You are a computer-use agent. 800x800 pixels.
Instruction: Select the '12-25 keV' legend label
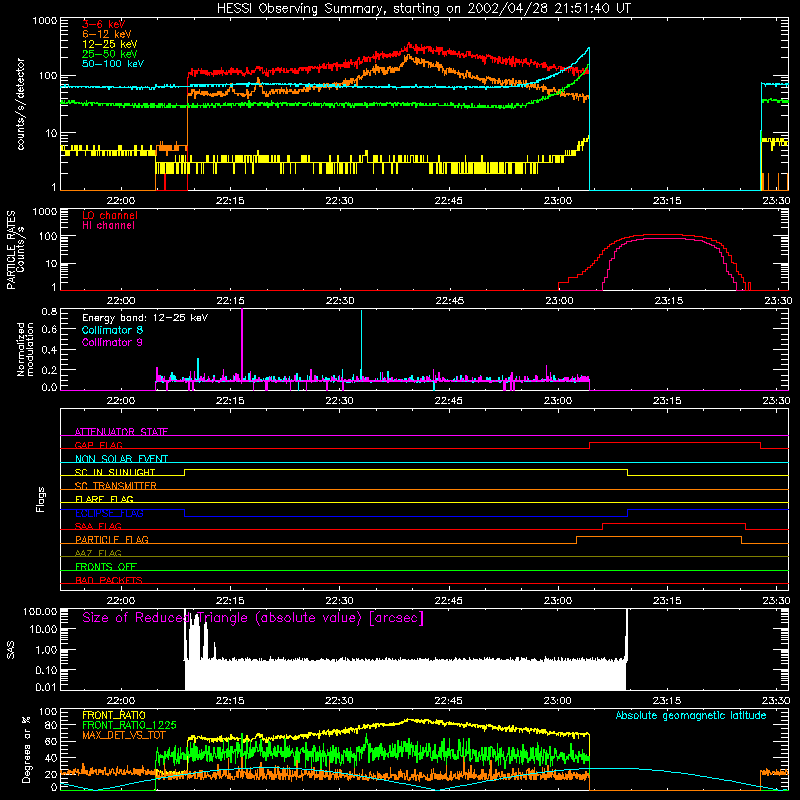[x=110, y=44]
